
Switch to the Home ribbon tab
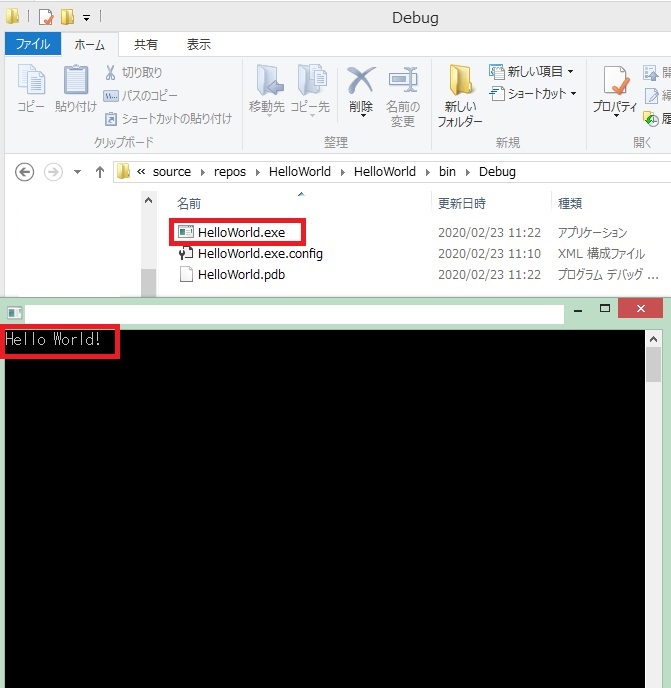(90, 44)
